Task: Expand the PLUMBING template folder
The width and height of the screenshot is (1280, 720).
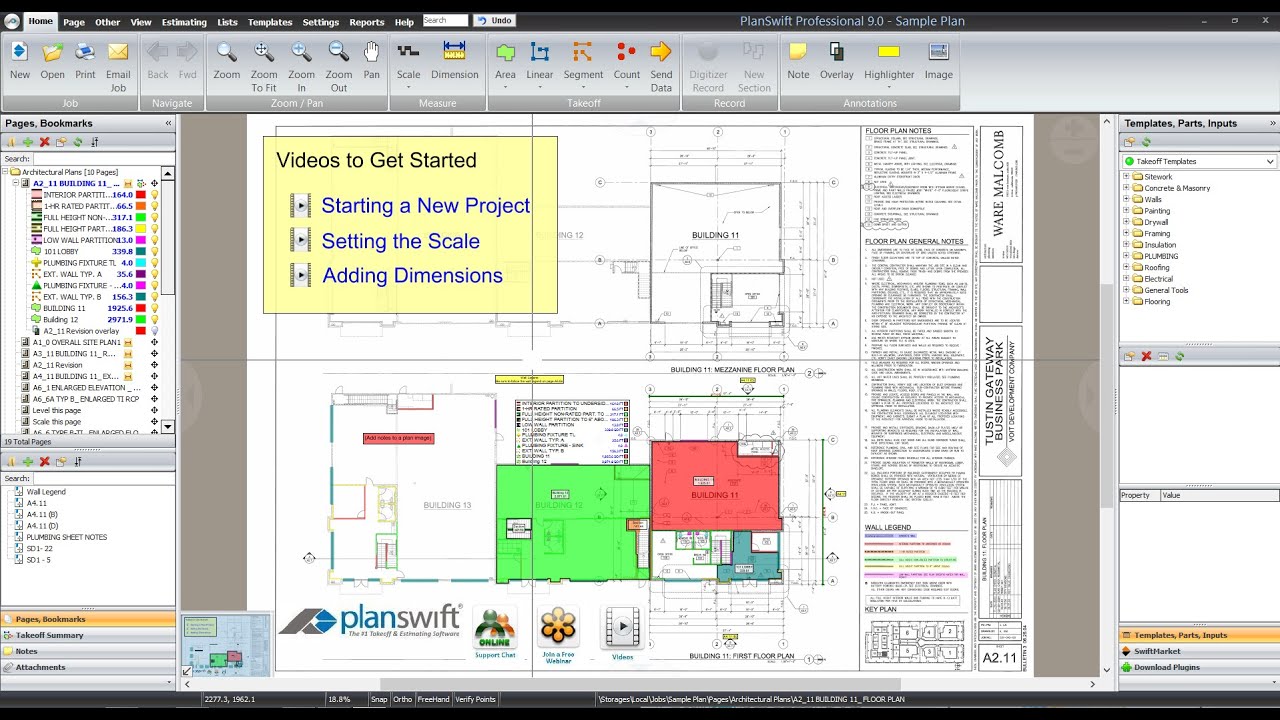Action: tap(1126, 256)
